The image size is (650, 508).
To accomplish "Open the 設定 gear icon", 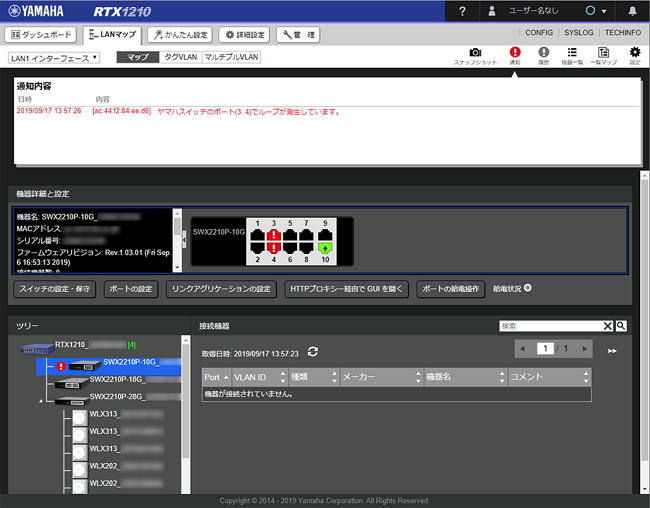I will tap(634, 54).
